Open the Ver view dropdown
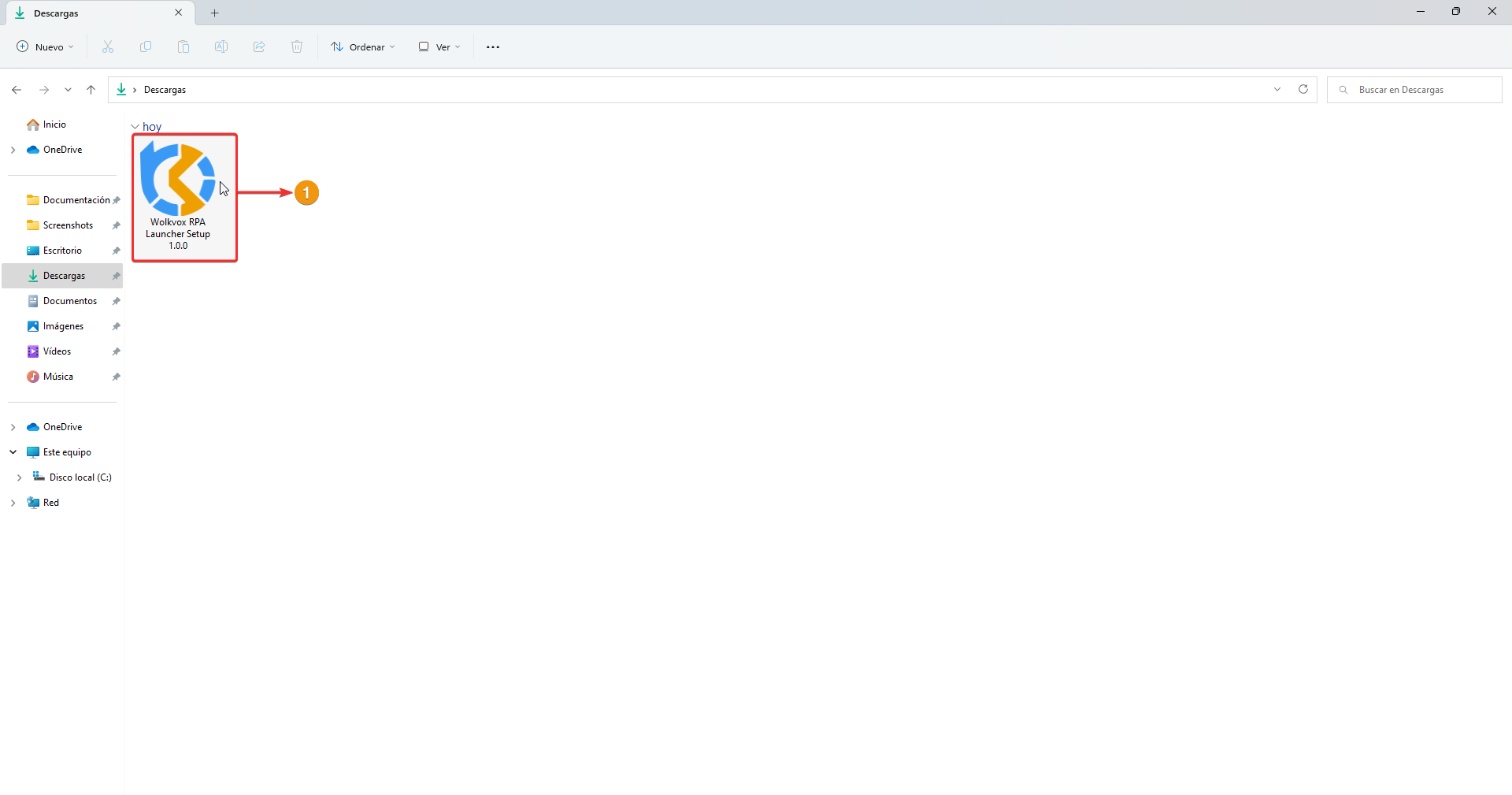 point(439,46)
